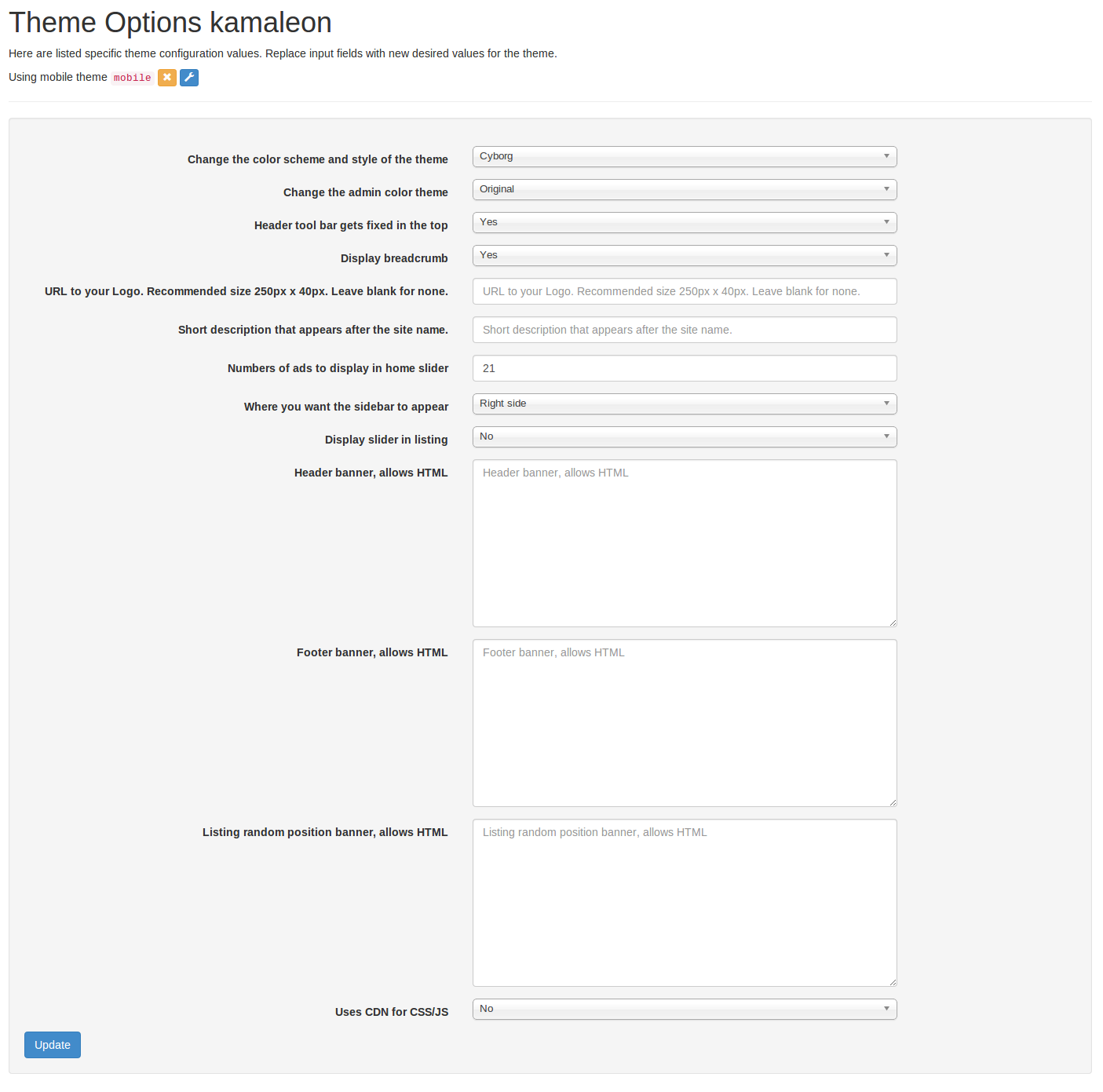Click the mobile theme name label
Screen dimensions: 1103x1092
(x=132, y=78)
